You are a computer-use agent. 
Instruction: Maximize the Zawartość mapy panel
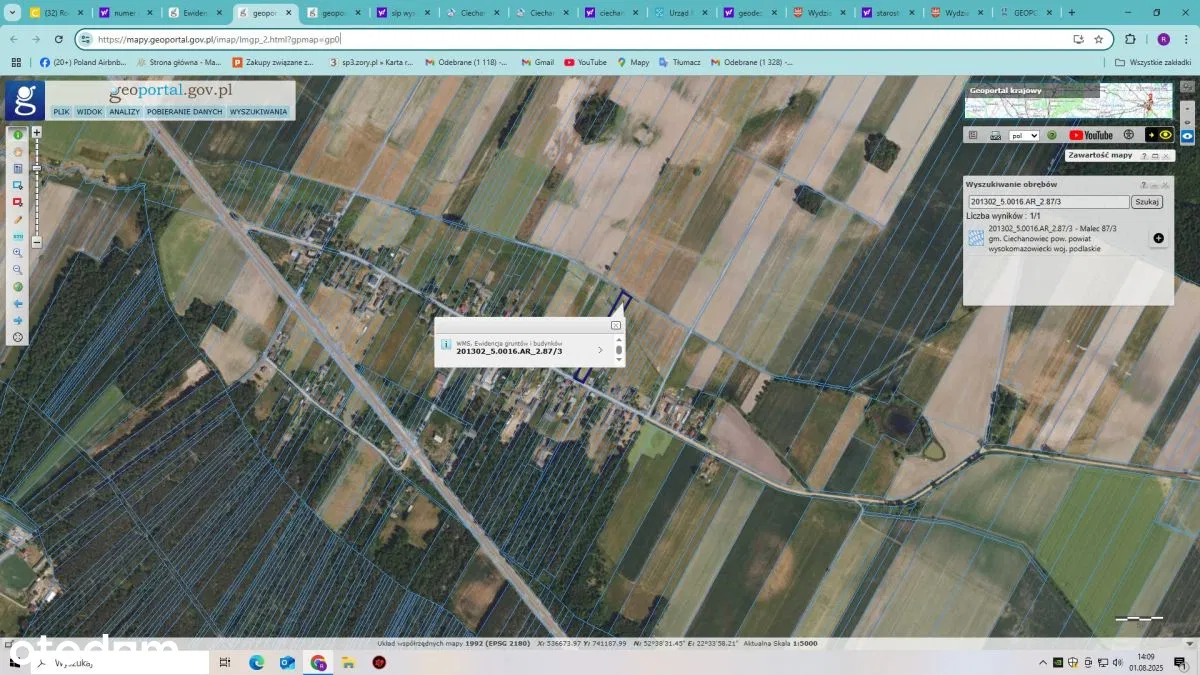1154,156
